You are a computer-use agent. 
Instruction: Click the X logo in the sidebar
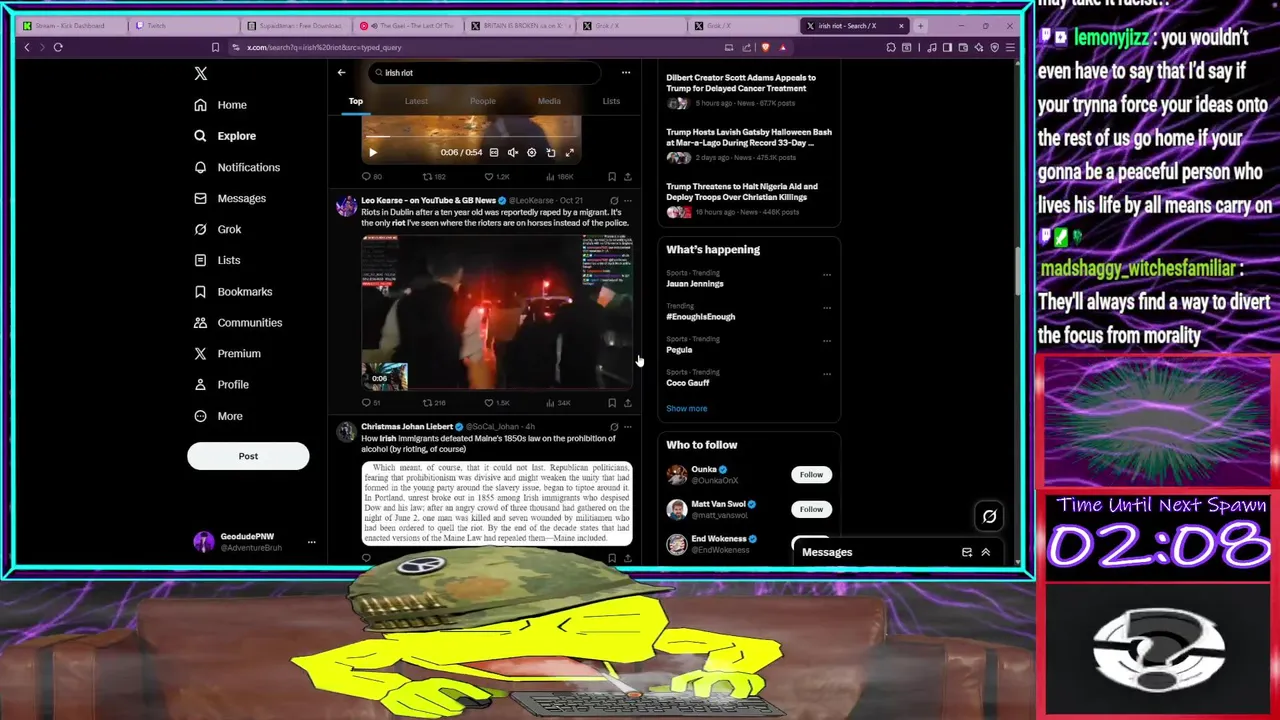click(x=201, y=74)
